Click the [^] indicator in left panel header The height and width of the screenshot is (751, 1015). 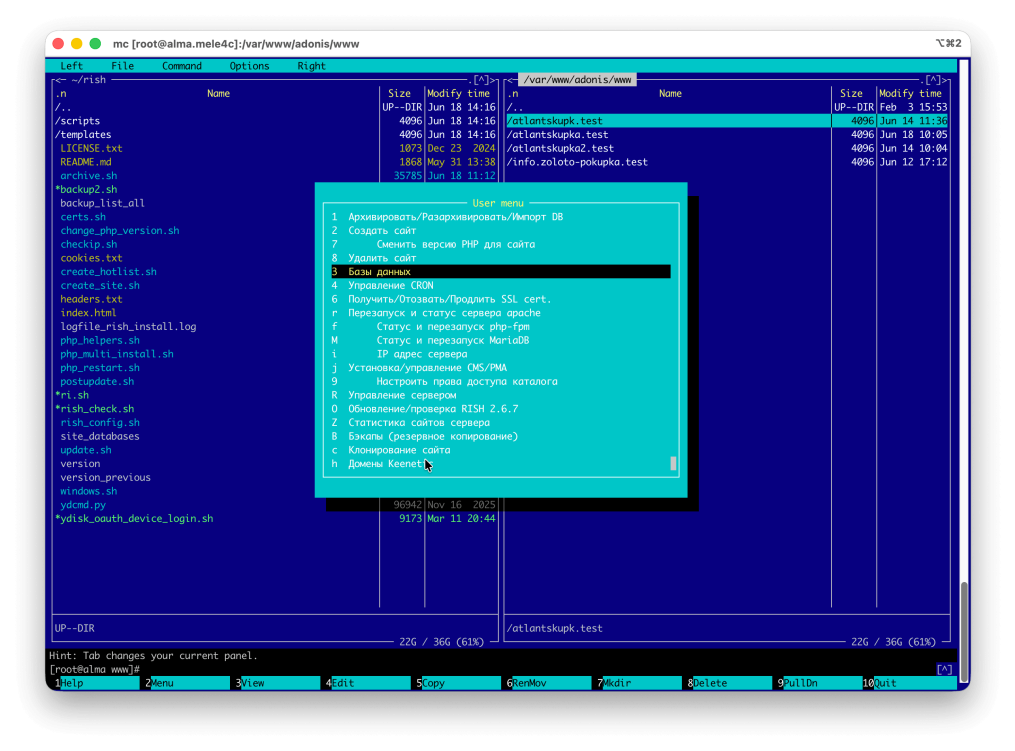pos(482,80)
